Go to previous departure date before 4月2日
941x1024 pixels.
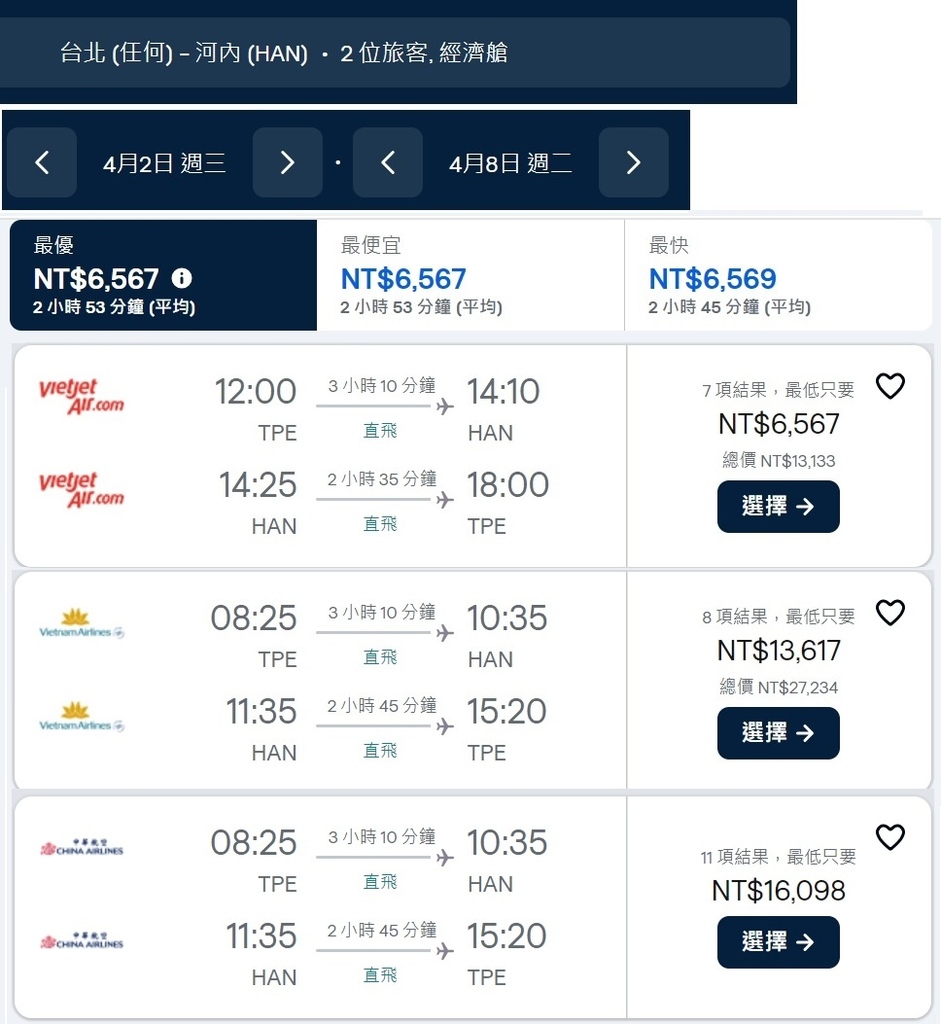pos(42,162)
